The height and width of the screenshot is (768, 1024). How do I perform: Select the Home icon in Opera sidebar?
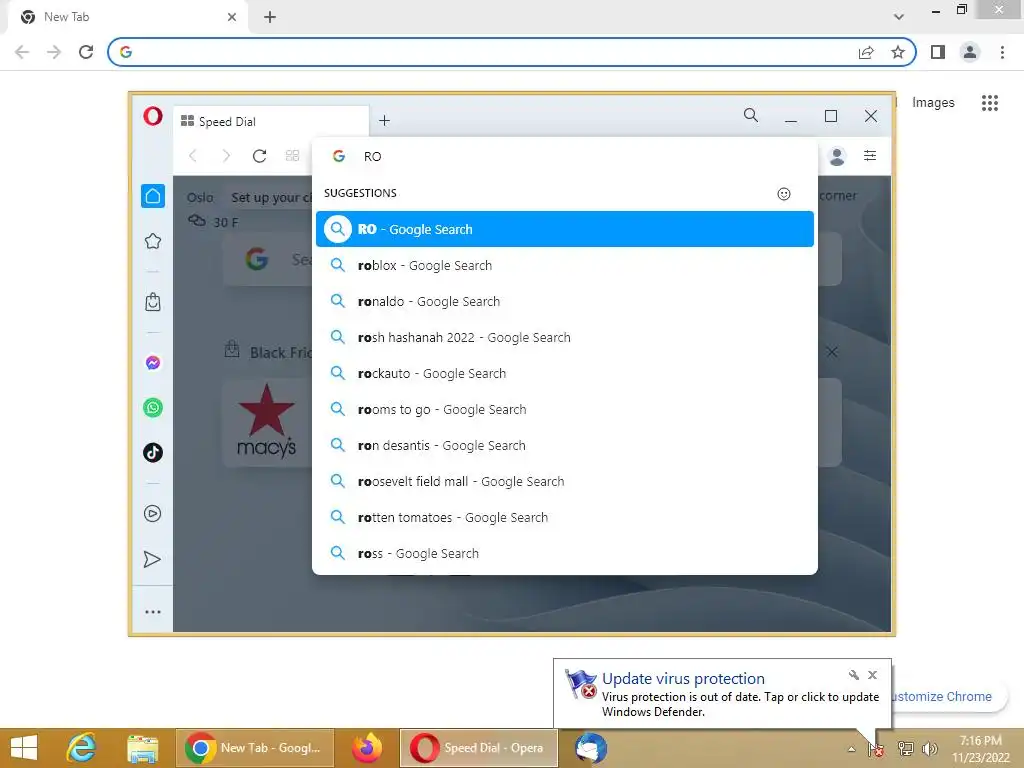153,196
